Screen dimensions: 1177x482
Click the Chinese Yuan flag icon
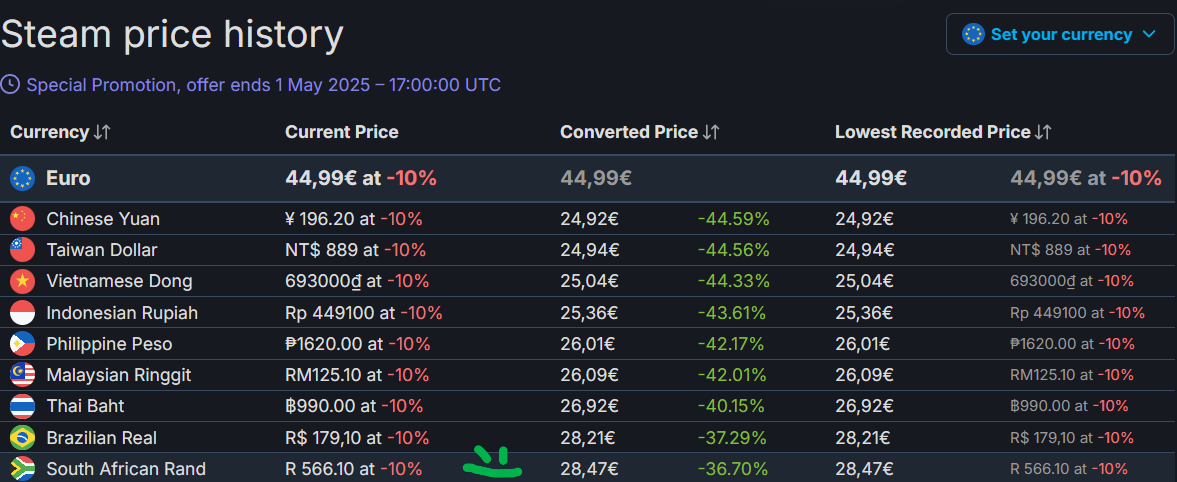pos(22,218)
